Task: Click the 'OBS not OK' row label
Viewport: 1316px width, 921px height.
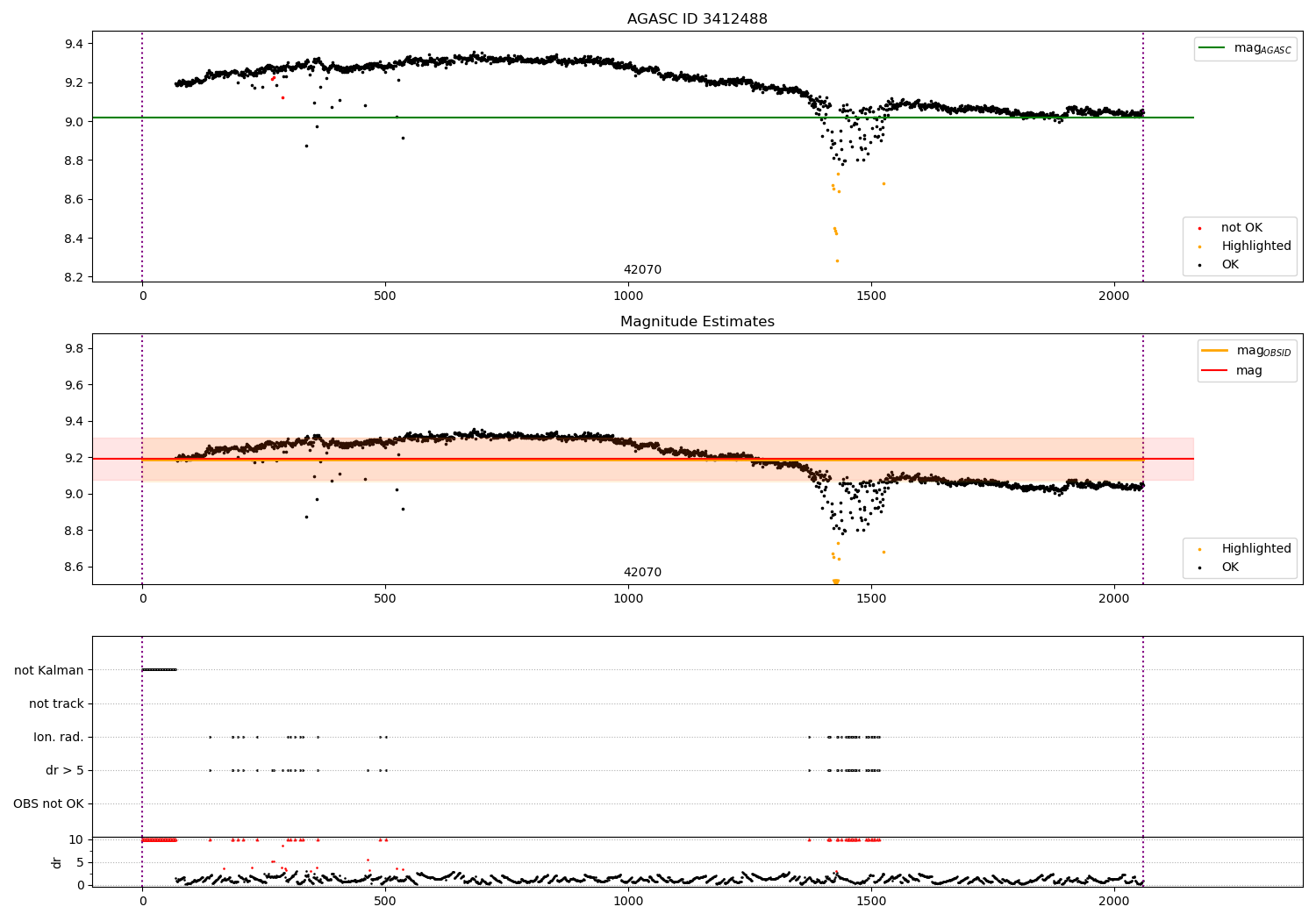Action: (48, 804)
